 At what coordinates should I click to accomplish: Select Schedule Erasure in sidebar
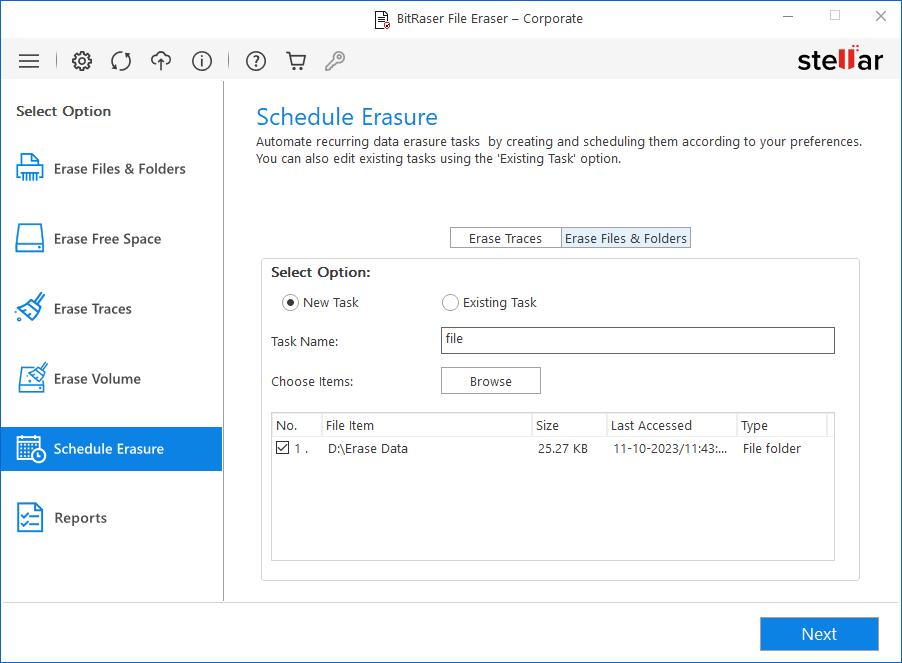point(112,449)
